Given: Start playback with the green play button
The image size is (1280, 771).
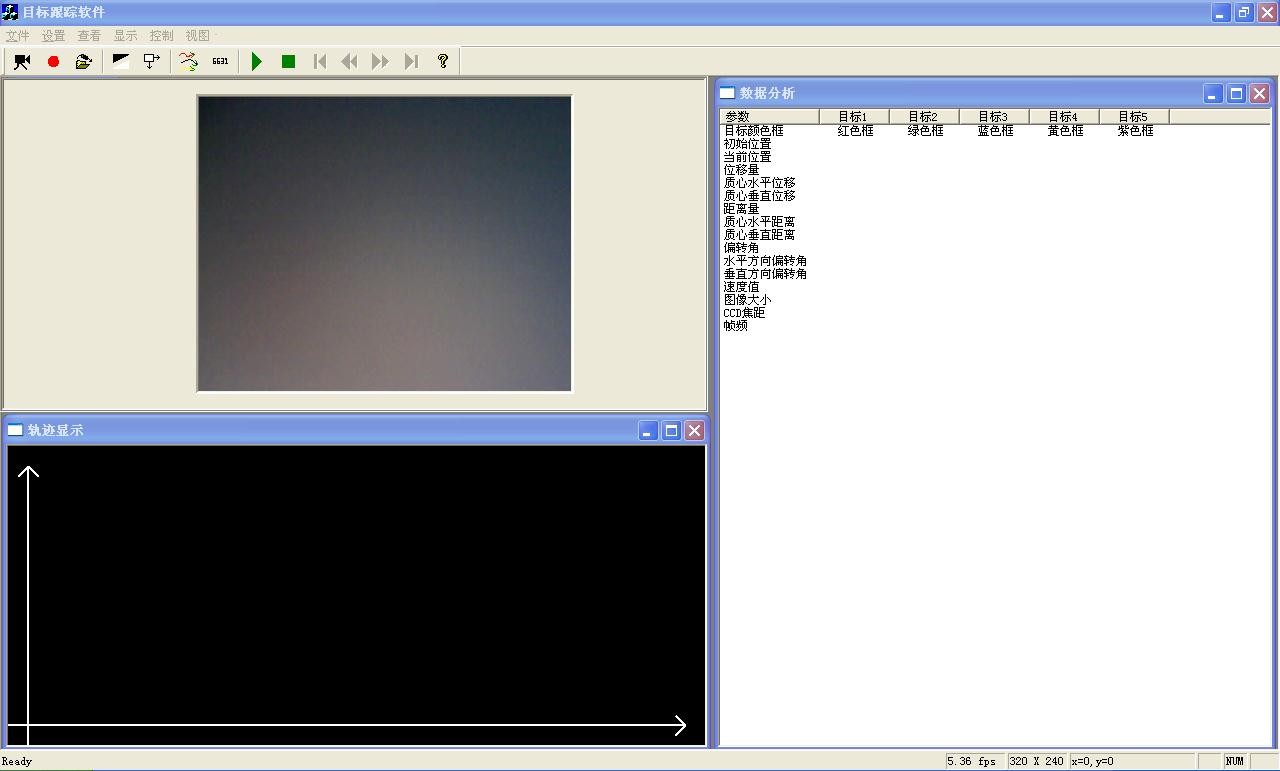Looking at the screenshot, I should click(257, 61).
